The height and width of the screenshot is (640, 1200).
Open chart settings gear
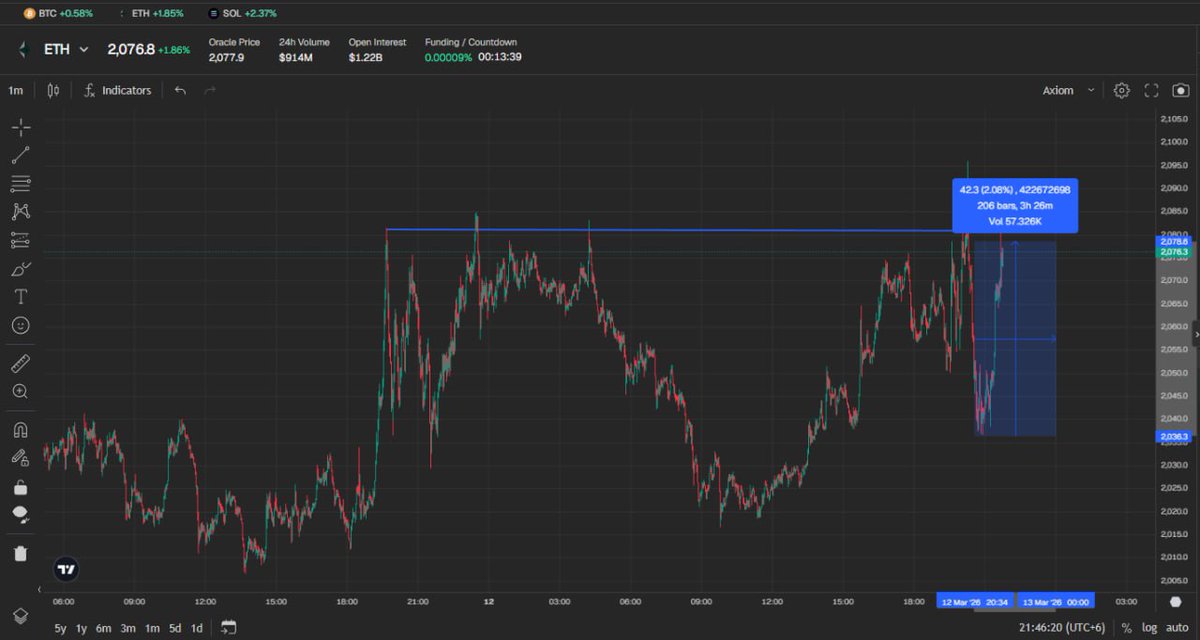pyautogui.click(x=1122, y=90)
